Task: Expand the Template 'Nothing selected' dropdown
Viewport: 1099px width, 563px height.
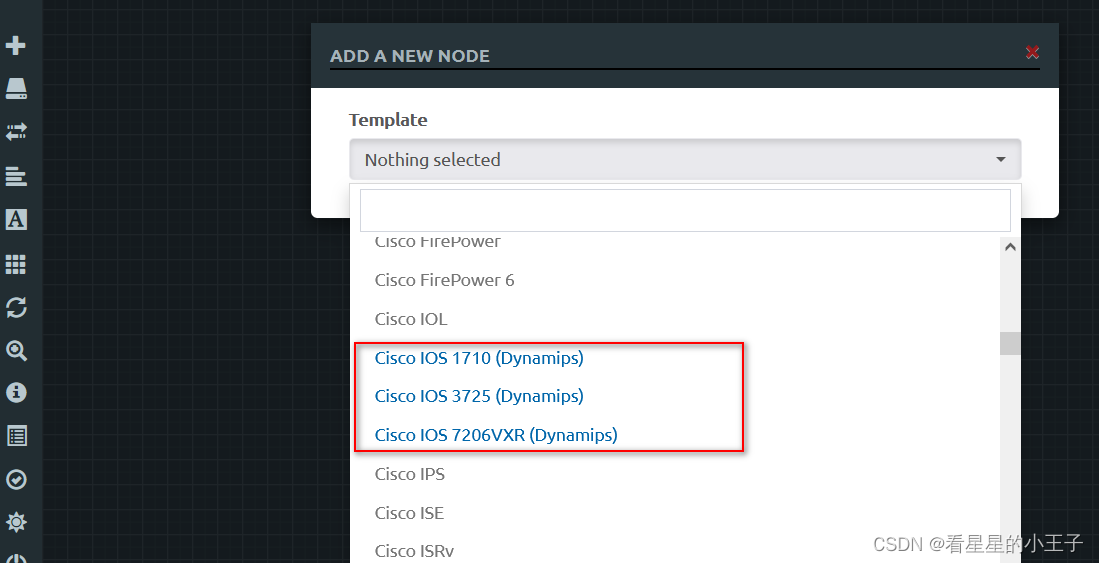Action: 685,159
